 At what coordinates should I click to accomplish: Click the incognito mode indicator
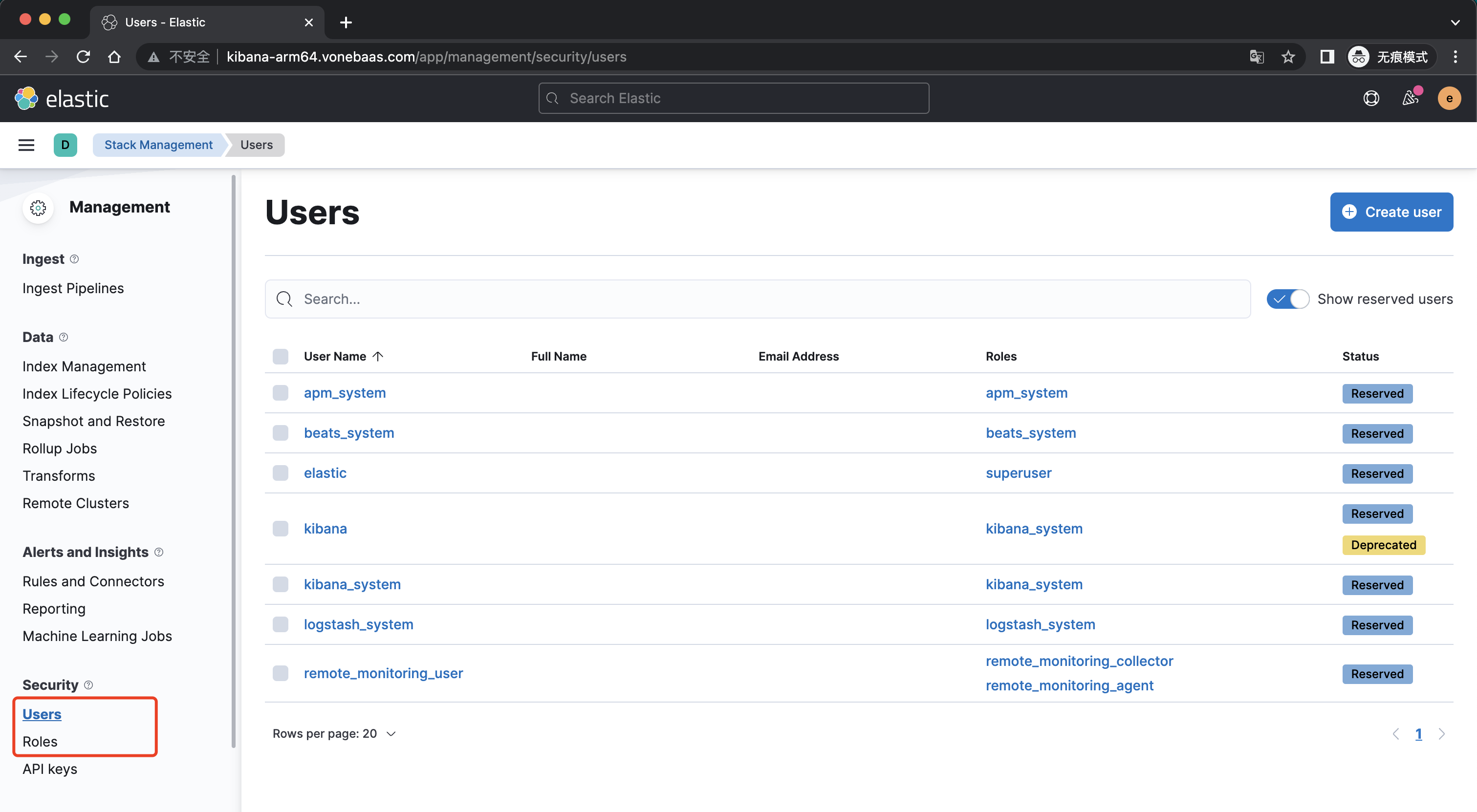(x=1391, y=57)
